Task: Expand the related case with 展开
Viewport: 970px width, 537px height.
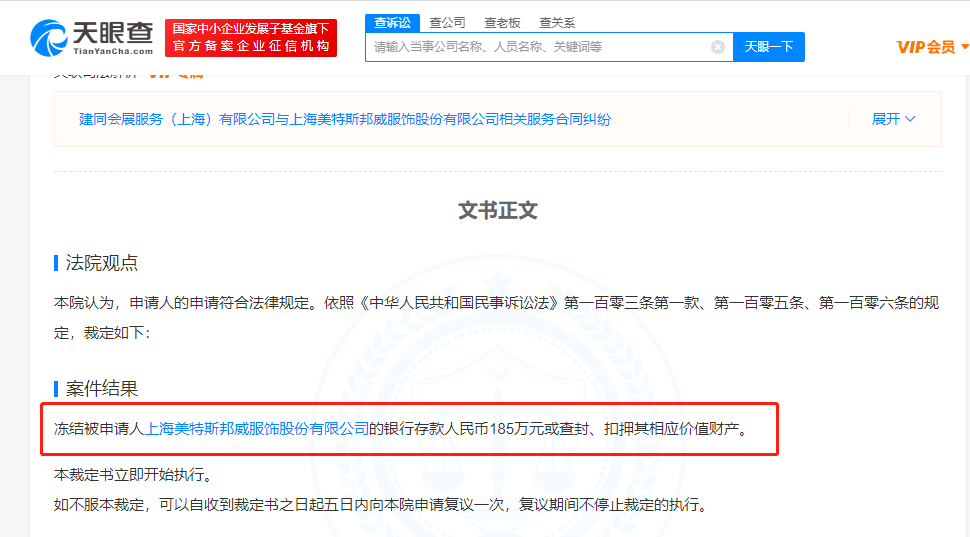Action: 893,119
